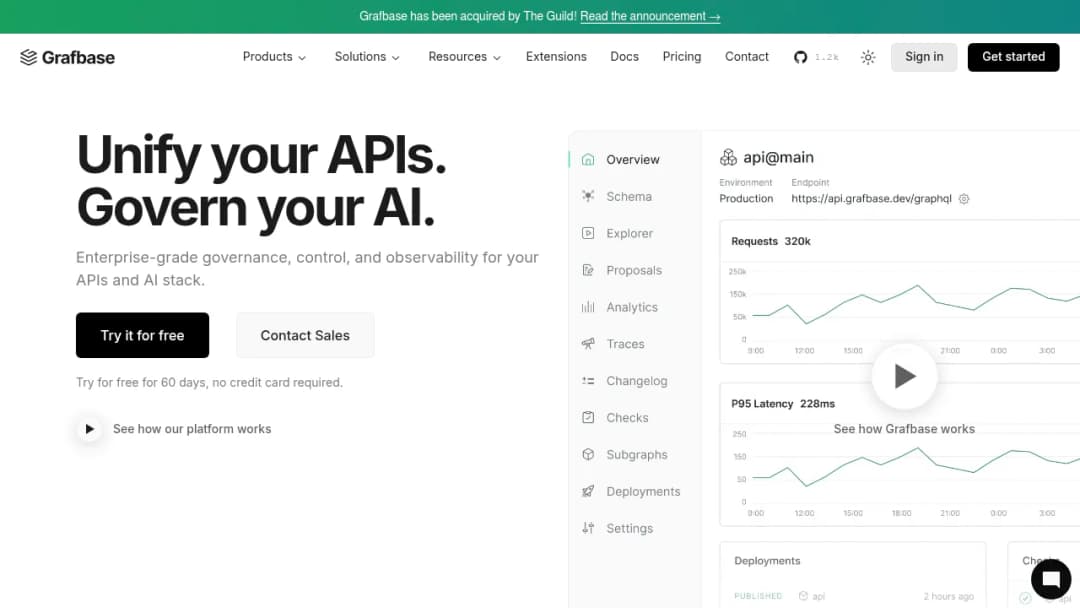
Task: Click the Requests 320k chart heading
Action: (x=771, y=241)
